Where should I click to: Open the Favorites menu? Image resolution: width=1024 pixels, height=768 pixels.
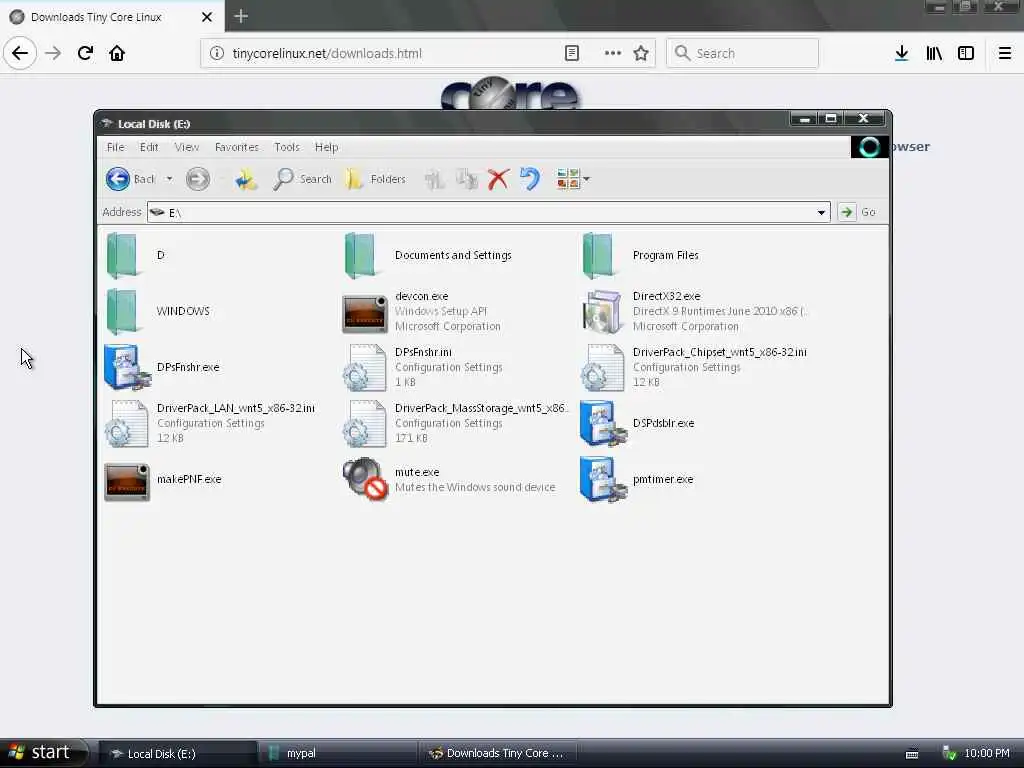236,147
